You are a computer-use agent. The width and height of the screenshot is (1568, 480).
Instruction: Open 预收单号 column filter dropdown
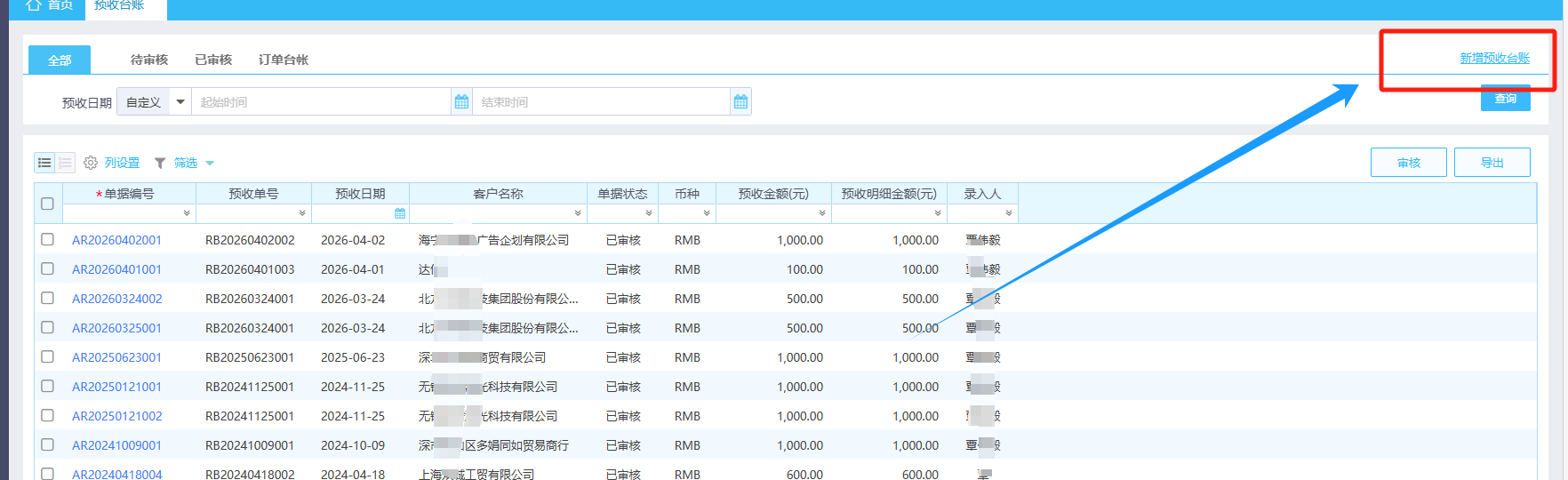pos(302,213)
